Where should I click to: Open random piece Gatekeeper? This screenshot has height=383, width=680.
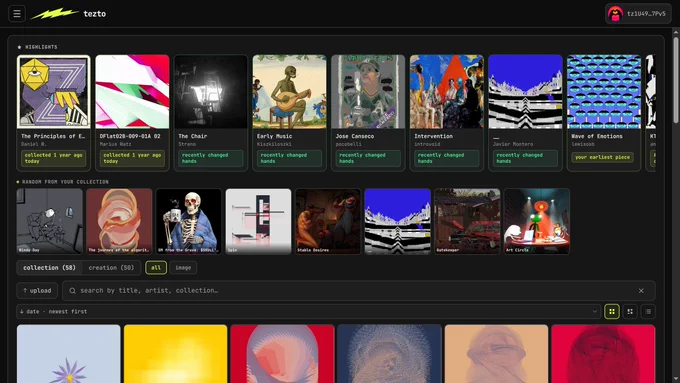coord(467,221)
